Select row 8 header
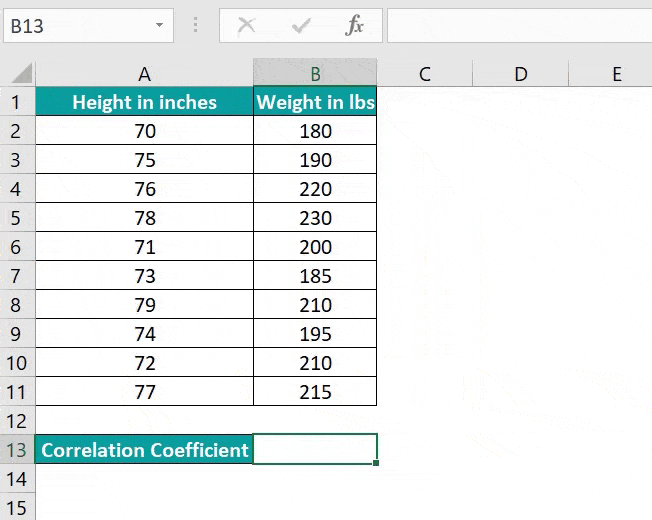The height and width of the screenshot is (520, 652). tap(17, 305)
